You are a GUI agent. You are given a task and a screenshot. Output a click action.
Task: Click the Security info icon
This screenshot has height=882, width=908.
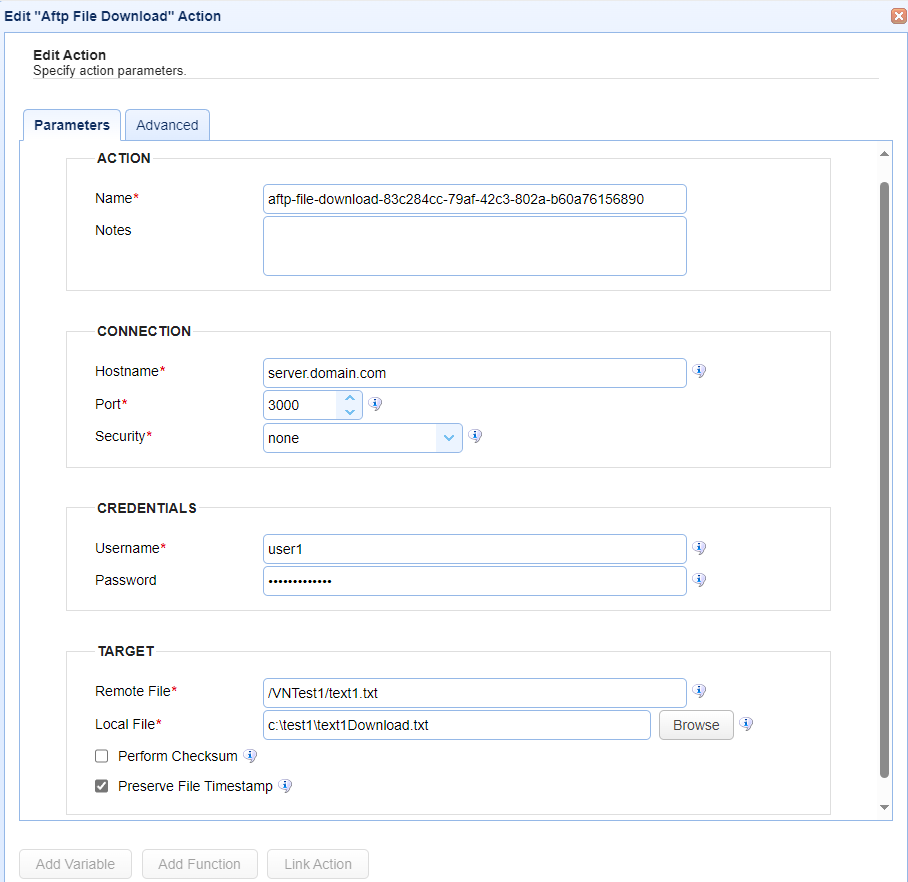(475, 436)
